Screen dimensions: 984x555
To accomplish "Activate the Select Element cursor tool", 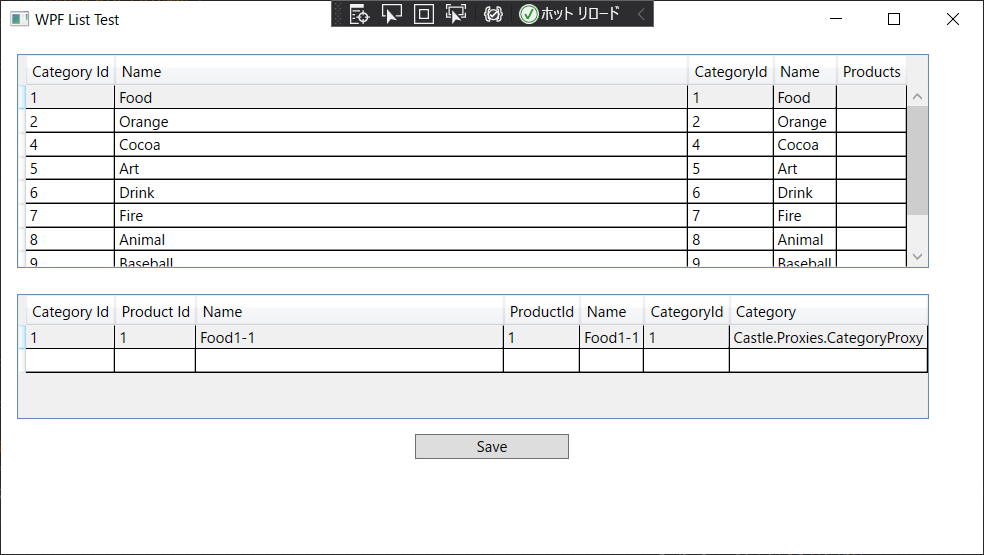I will (392, 14).
